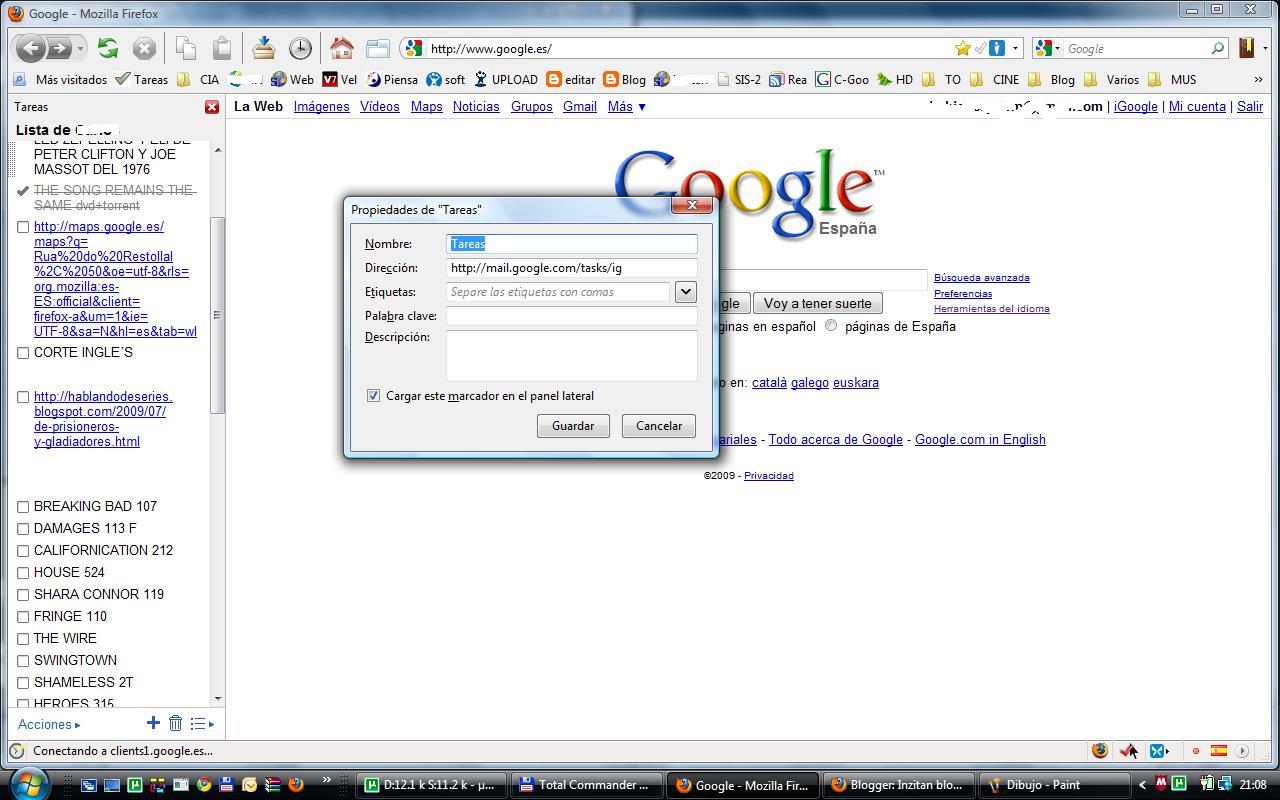Click the Spanish flag icon in status bar
This screenshot has height=800, width=1280.
coord(1219,750)
